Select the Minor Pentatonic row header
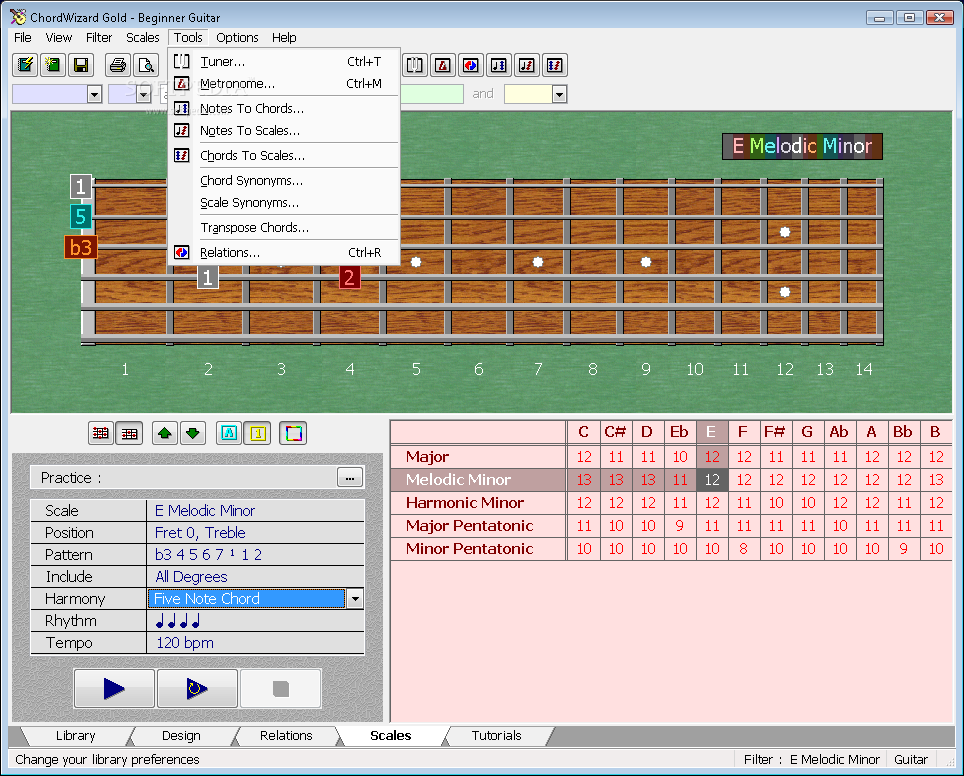Viewport: 964px width, 776px height. tap(478, 548)
